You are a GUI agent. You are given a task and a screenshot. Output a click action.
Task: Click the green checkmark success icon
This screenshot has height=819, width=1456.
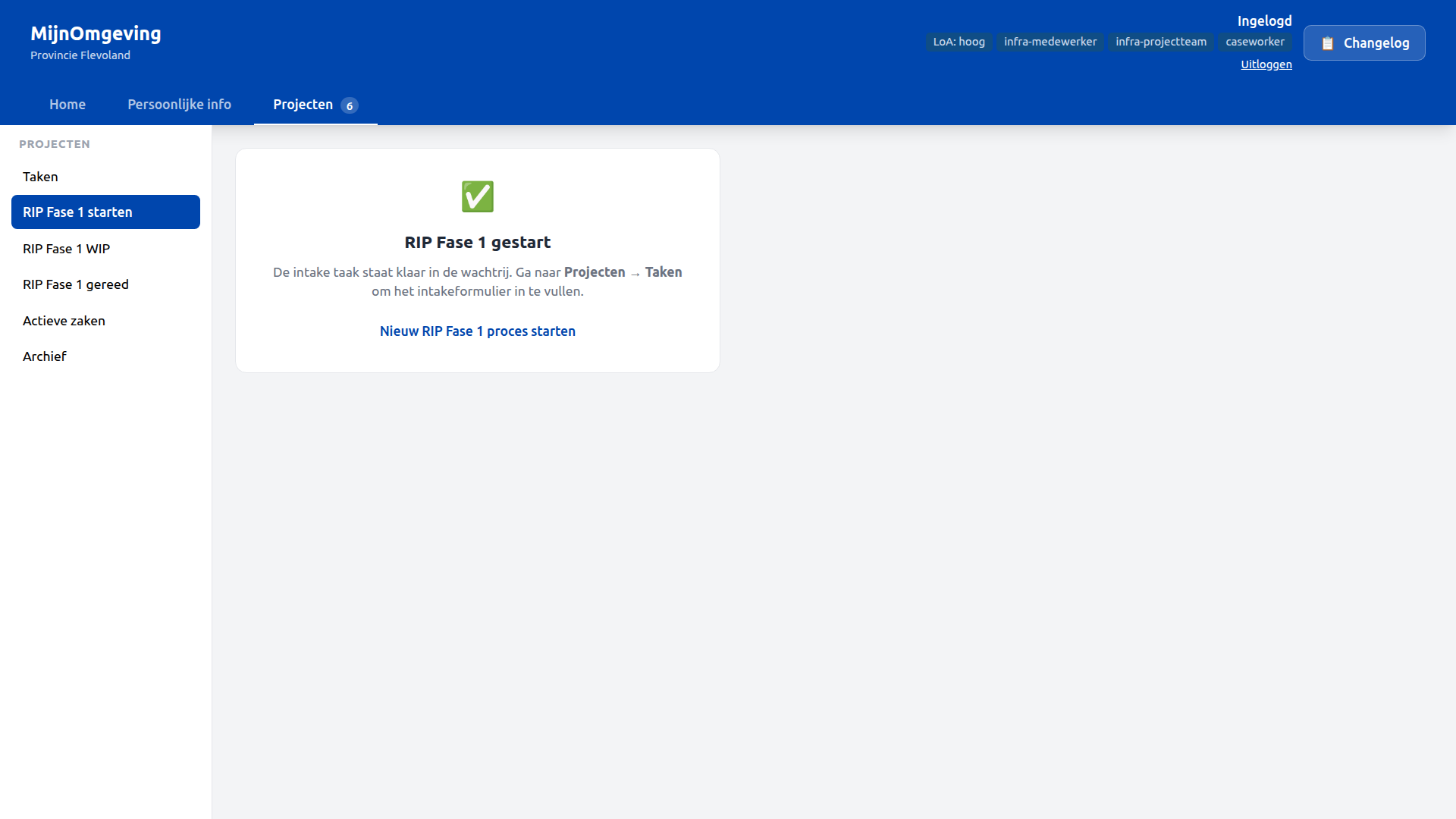(477, 196)
